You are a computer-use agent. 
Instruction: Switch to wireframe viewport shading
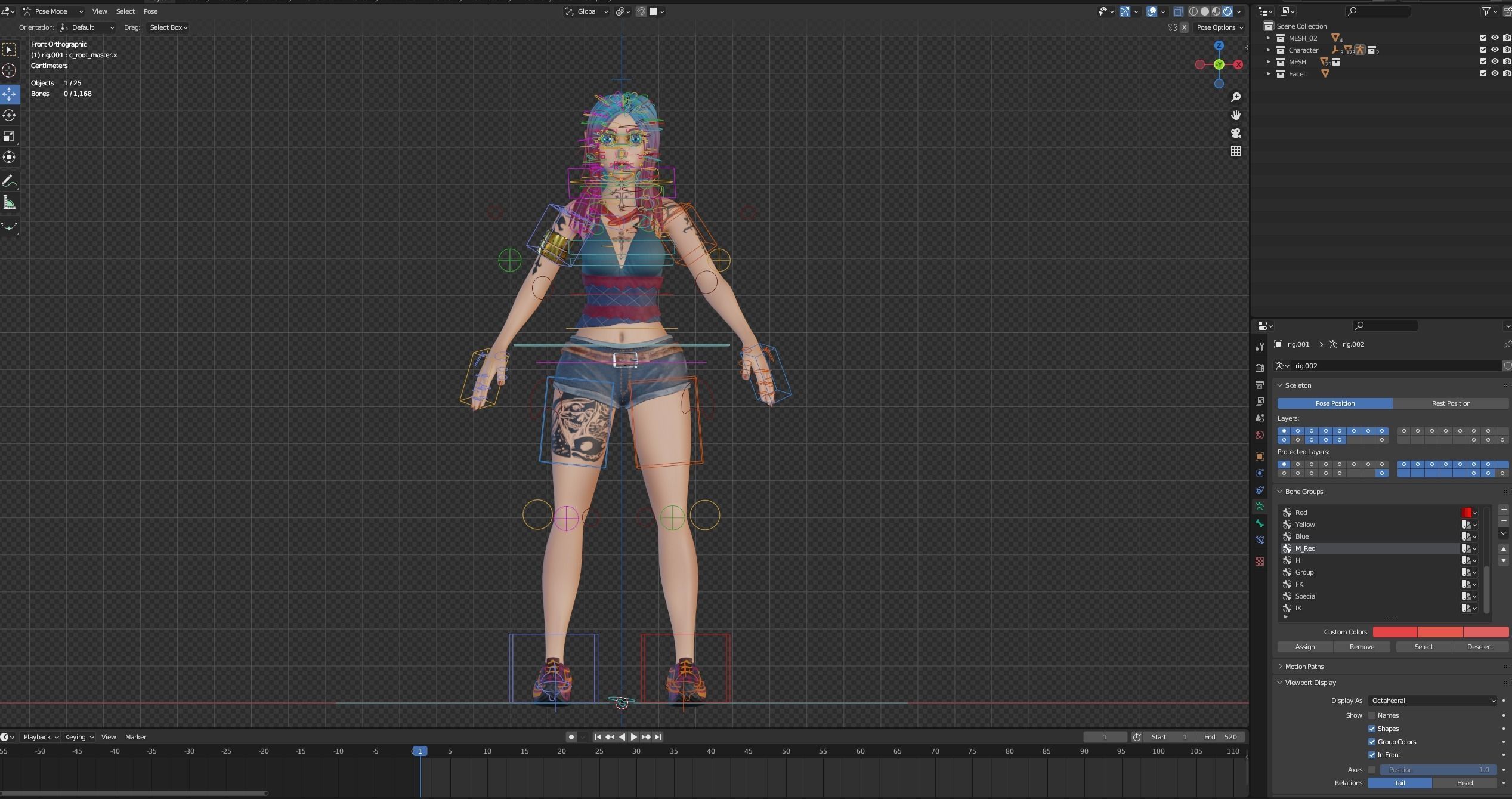pyautogui.click(x=1193, y=11)
